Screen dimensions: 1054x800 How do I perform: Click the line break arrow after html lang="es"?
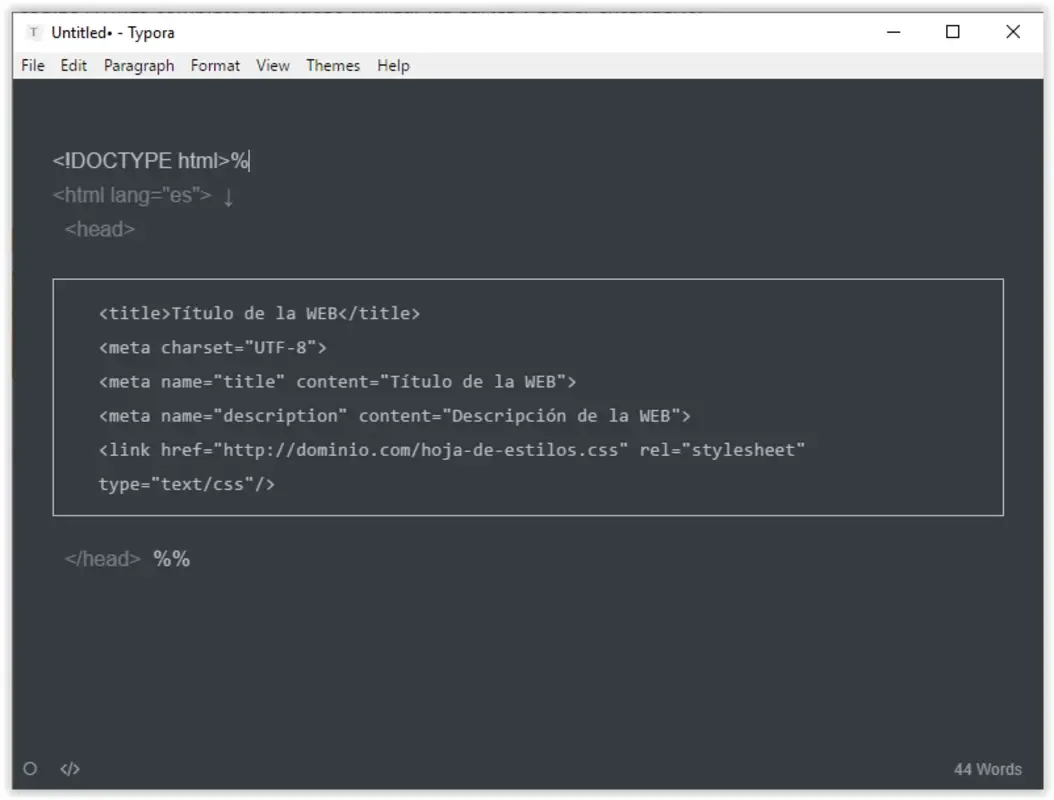point(230,196)
